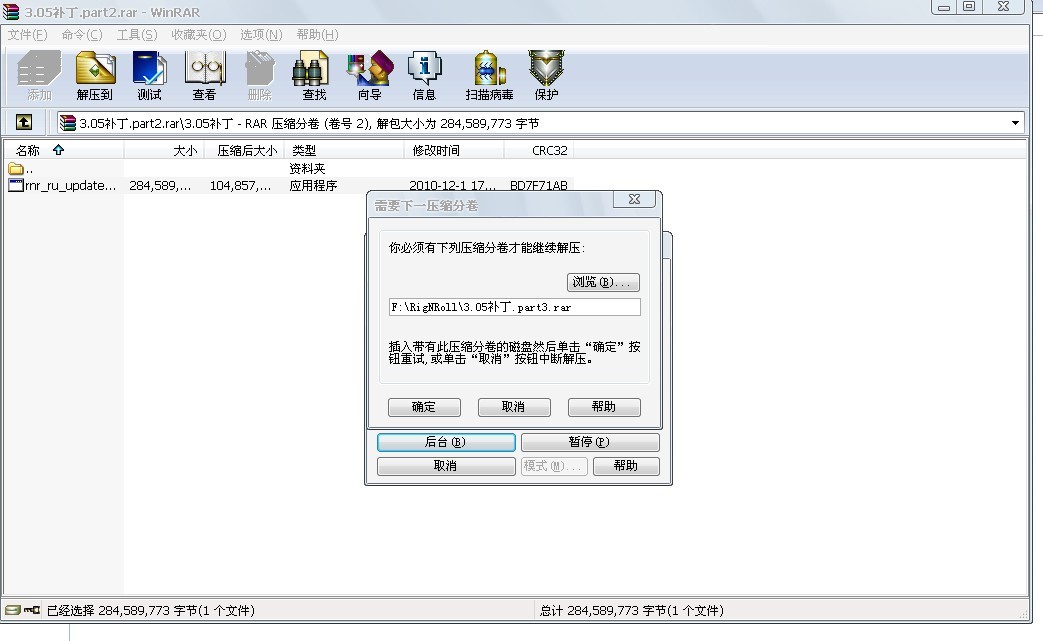The image size is (1043, 641).
Task: Click the key icon in status bar
Action: point(31,610)
